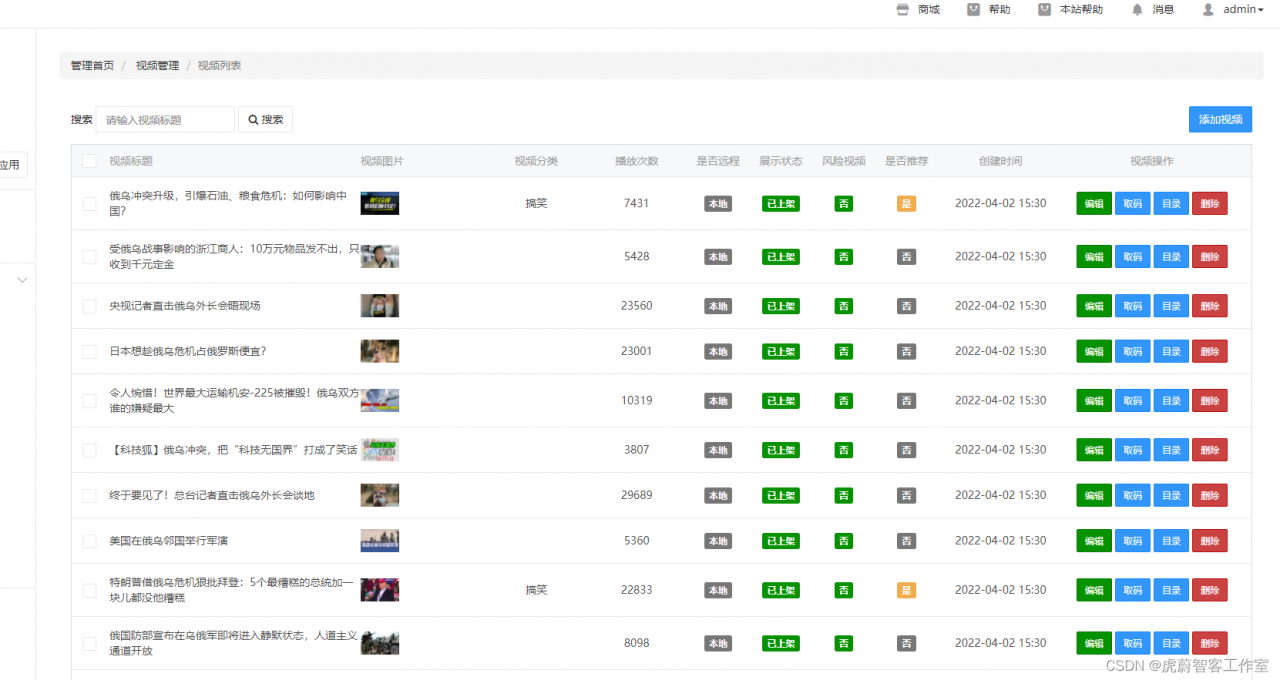Click 目录 for 央视记者直击 row

[1171, 305]
